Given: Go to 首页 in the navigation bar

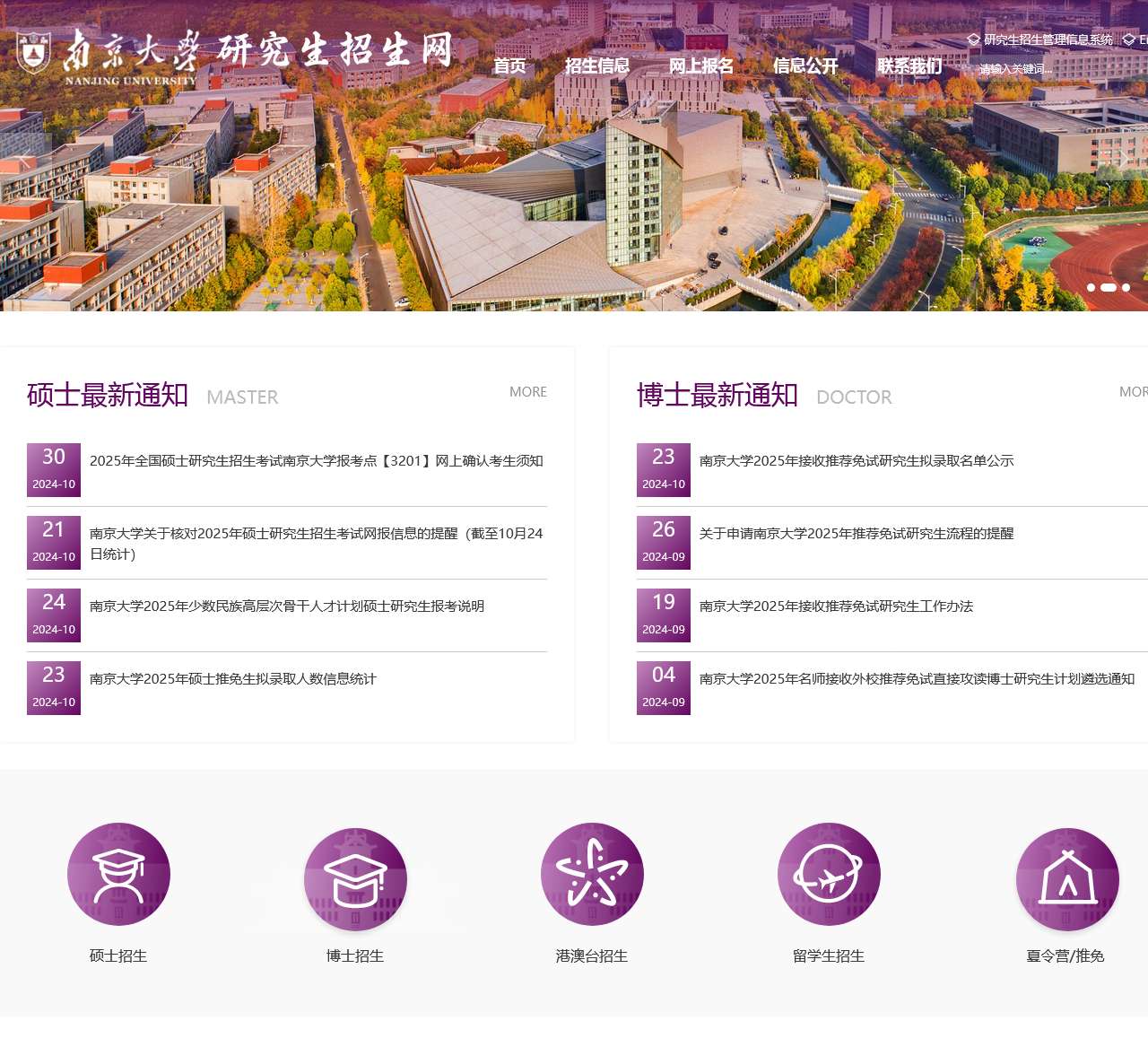Looking at the screenshot, I should pyautogui.click(x=509, y=65).
